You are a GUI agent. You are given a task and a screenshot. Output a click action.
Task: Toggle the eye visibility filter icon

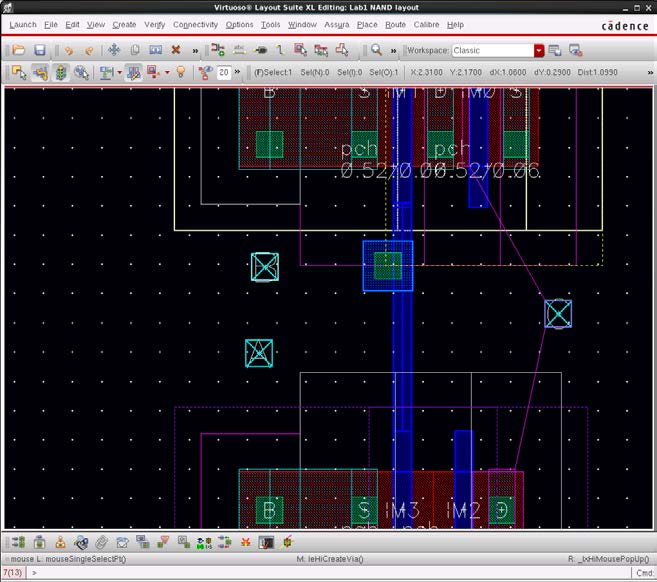[x=205, y=72]
